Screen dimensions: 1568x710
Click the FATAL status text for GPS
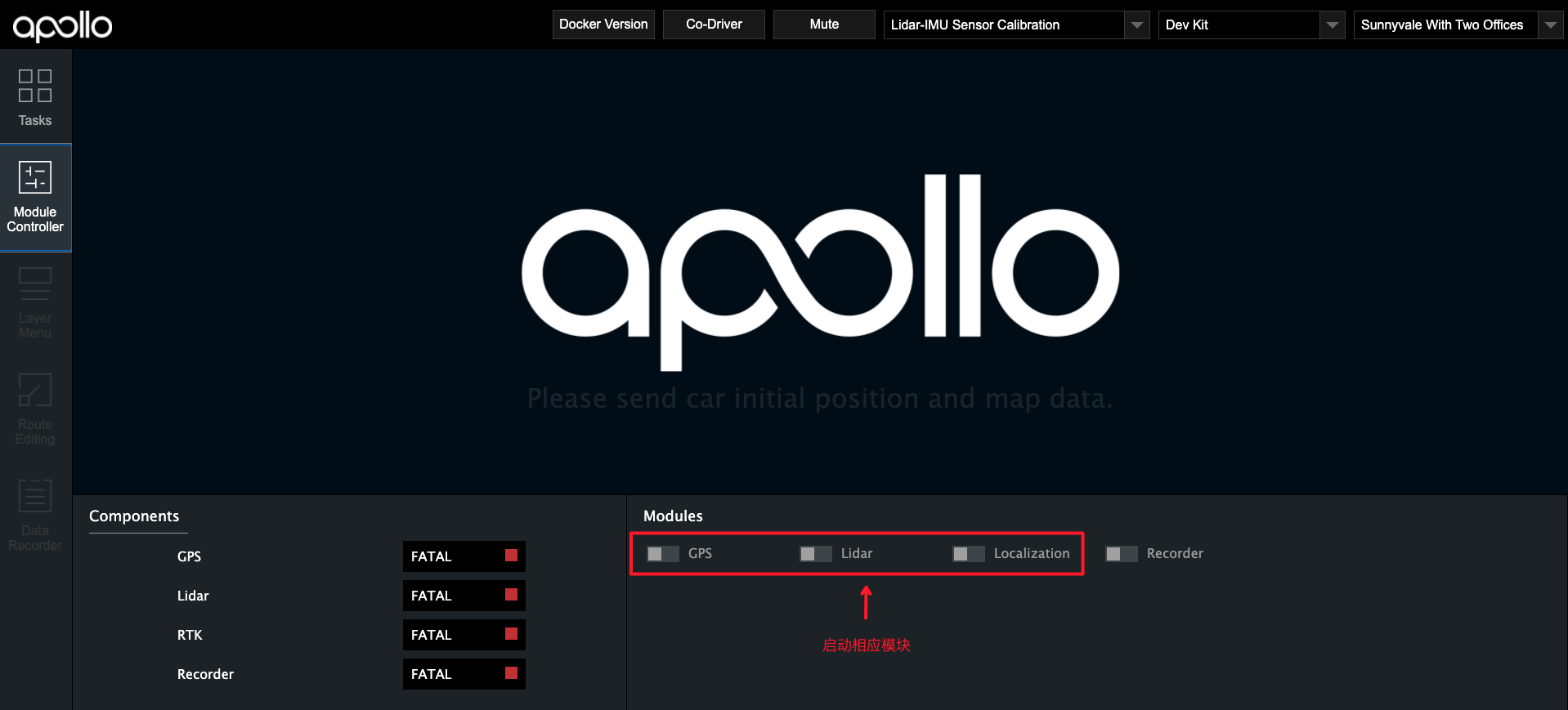[431, 556]
